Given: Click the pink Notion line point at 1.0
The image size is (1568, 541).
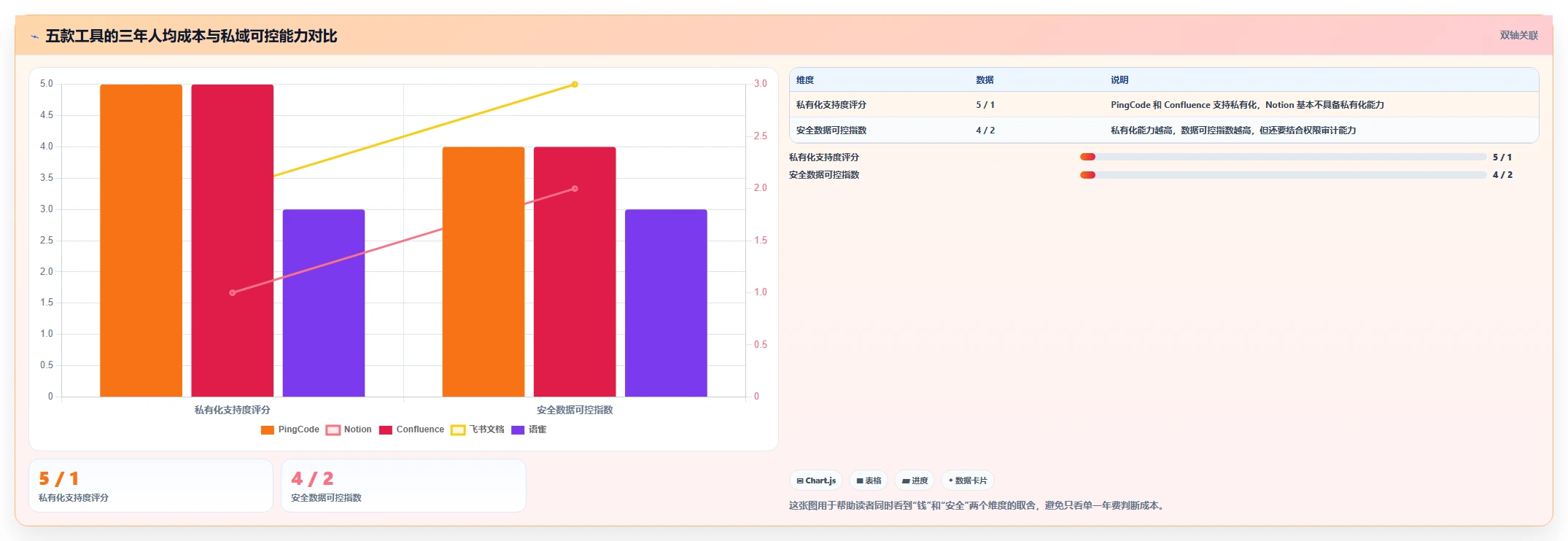Looking at the screenshot, I should [x=233, y=293].
